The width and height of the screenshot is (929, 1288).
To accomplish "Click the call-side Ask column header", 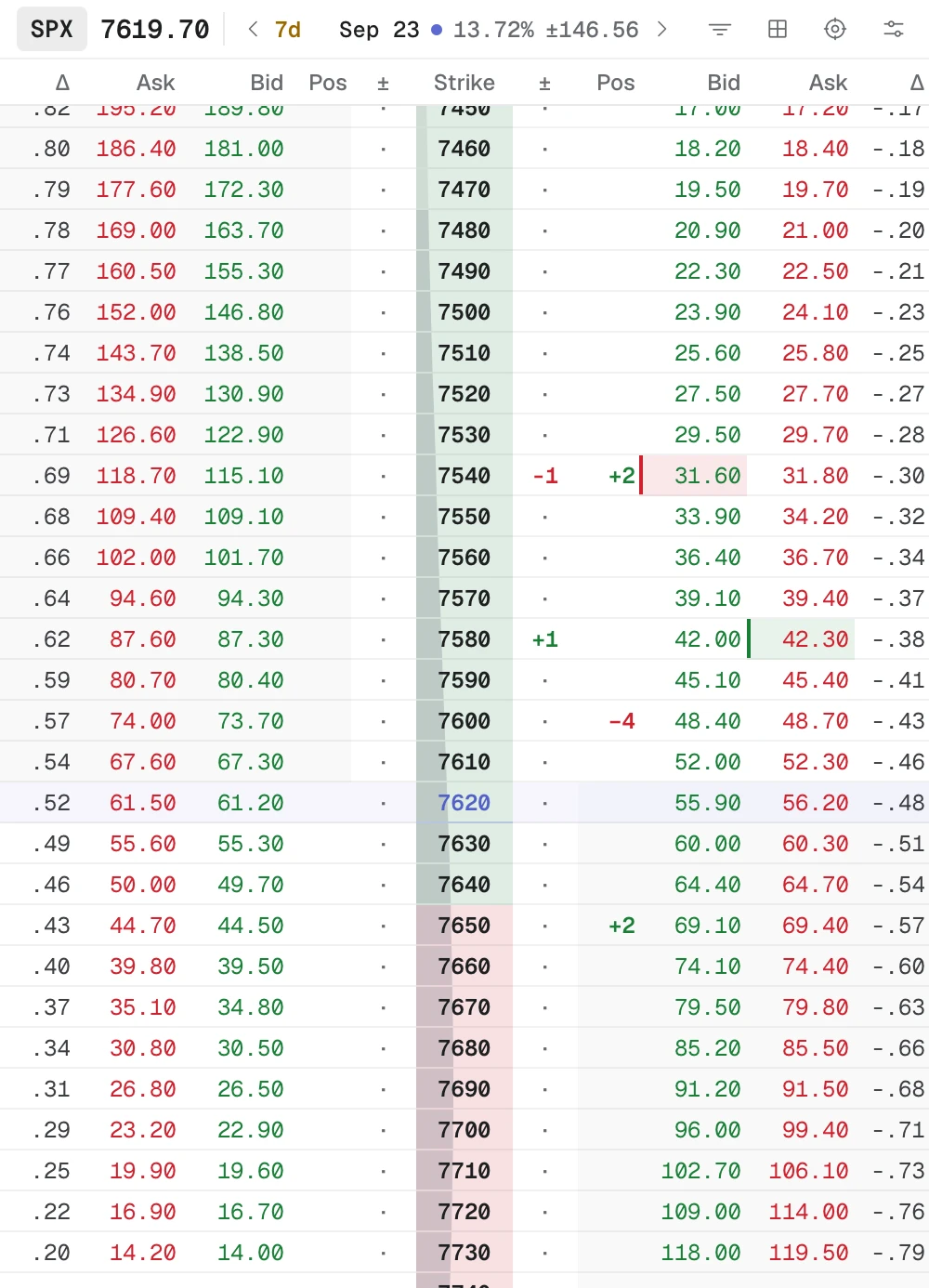I will [155, 83].
